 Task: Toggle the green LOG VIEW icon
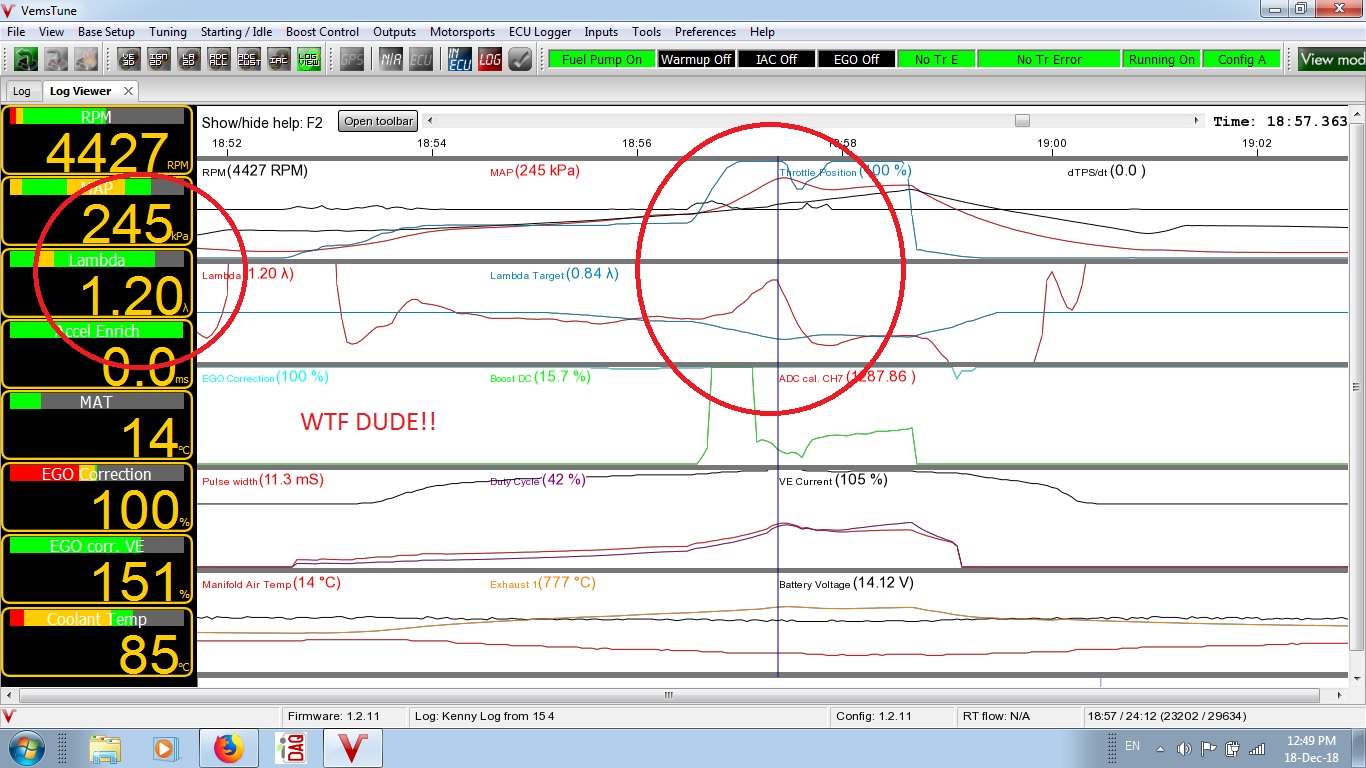(x=309, y=59)
